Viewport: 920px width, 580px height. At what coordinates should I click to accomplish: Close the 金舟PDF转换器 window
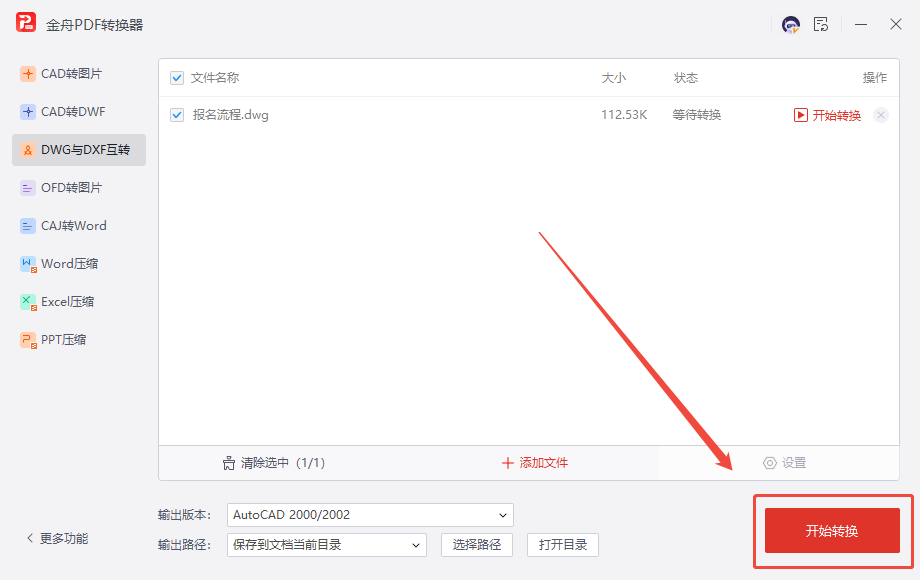pyautogui.click(x=895, y=25)
